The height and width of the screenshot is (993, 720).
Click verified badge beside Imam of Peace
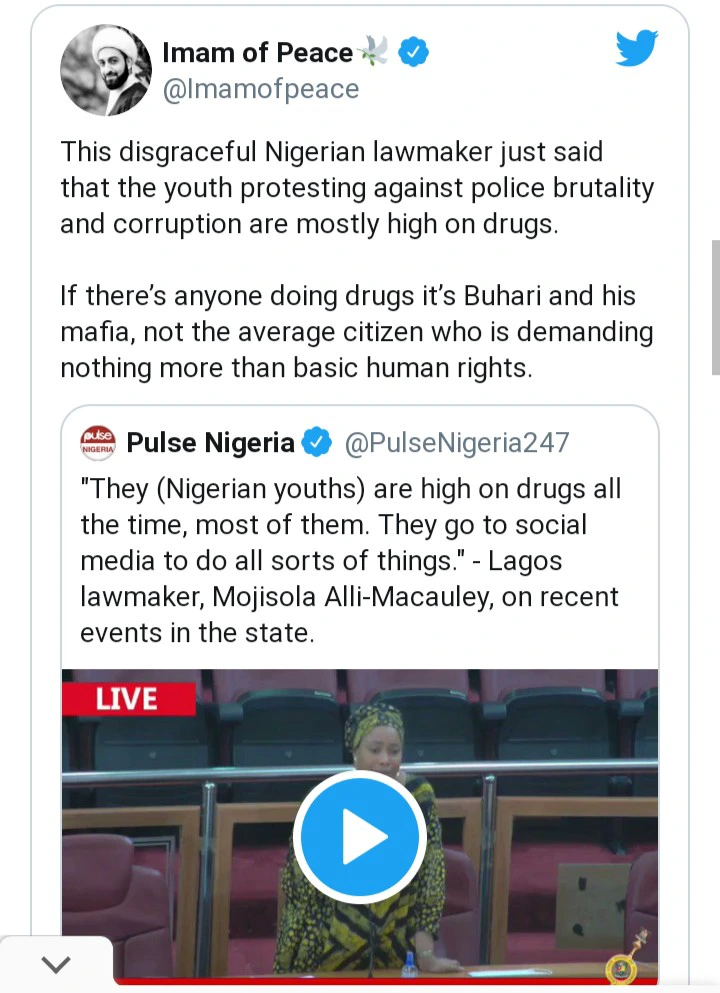pos(414,52)
